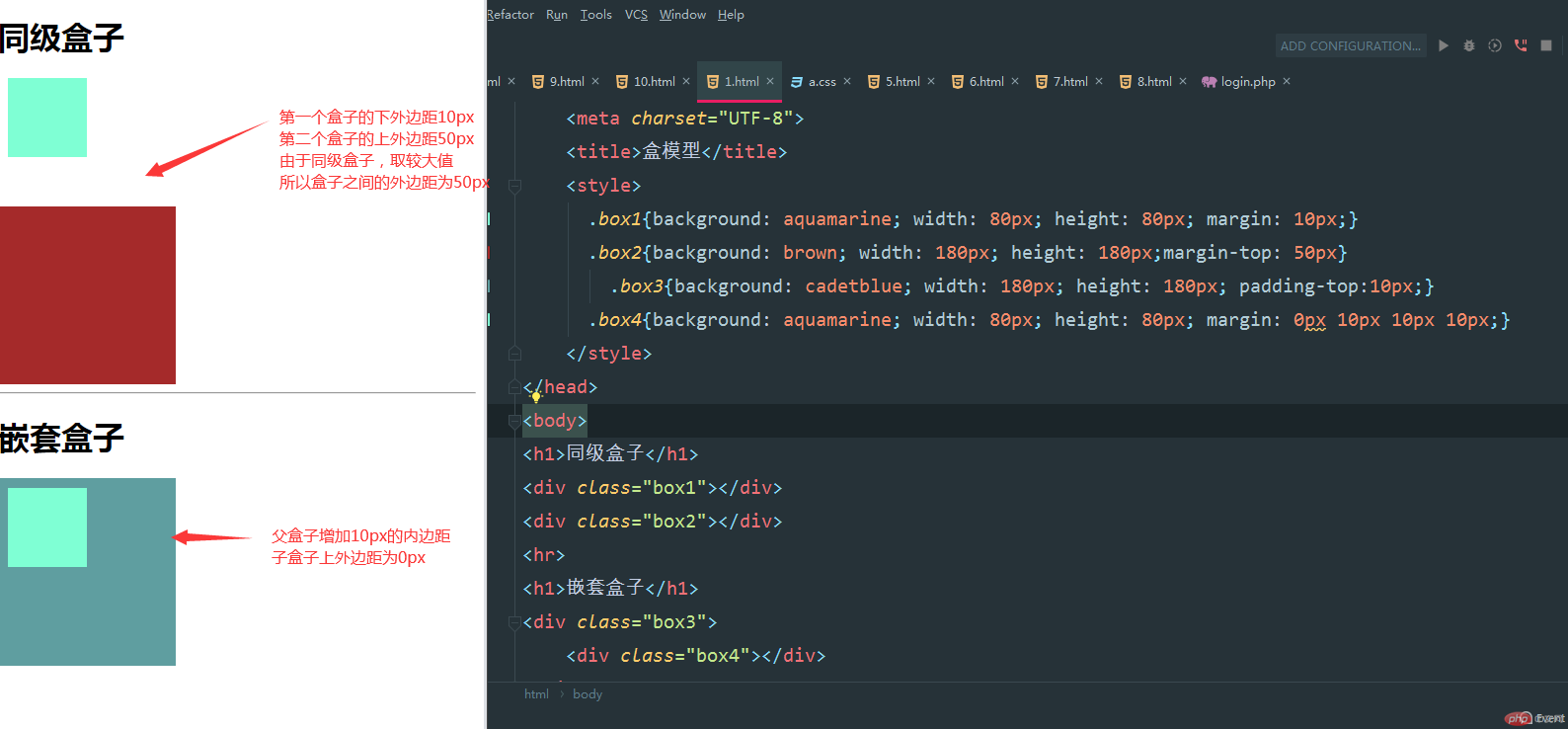1568x729 pixels.
Task: Close the 9.html tab
Action: pyautogui.click(x=595, y=82)
